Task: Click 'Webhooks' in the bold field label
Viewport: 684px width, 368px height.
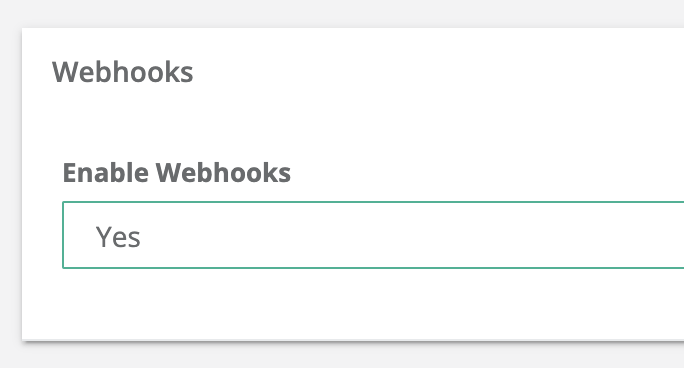Action: (223, 173)
